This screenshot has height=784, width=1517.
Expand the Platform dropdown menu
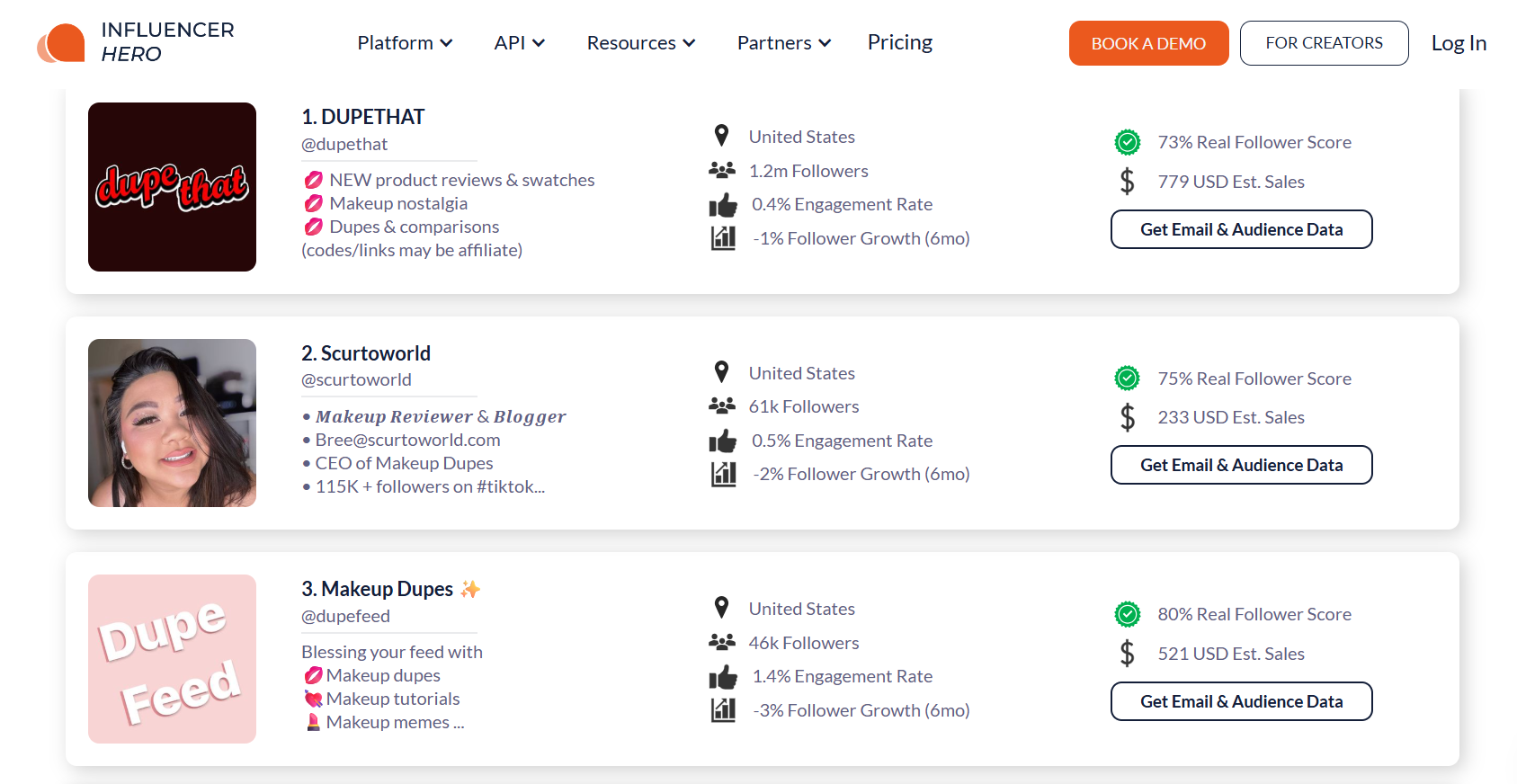tap(405, 43)
